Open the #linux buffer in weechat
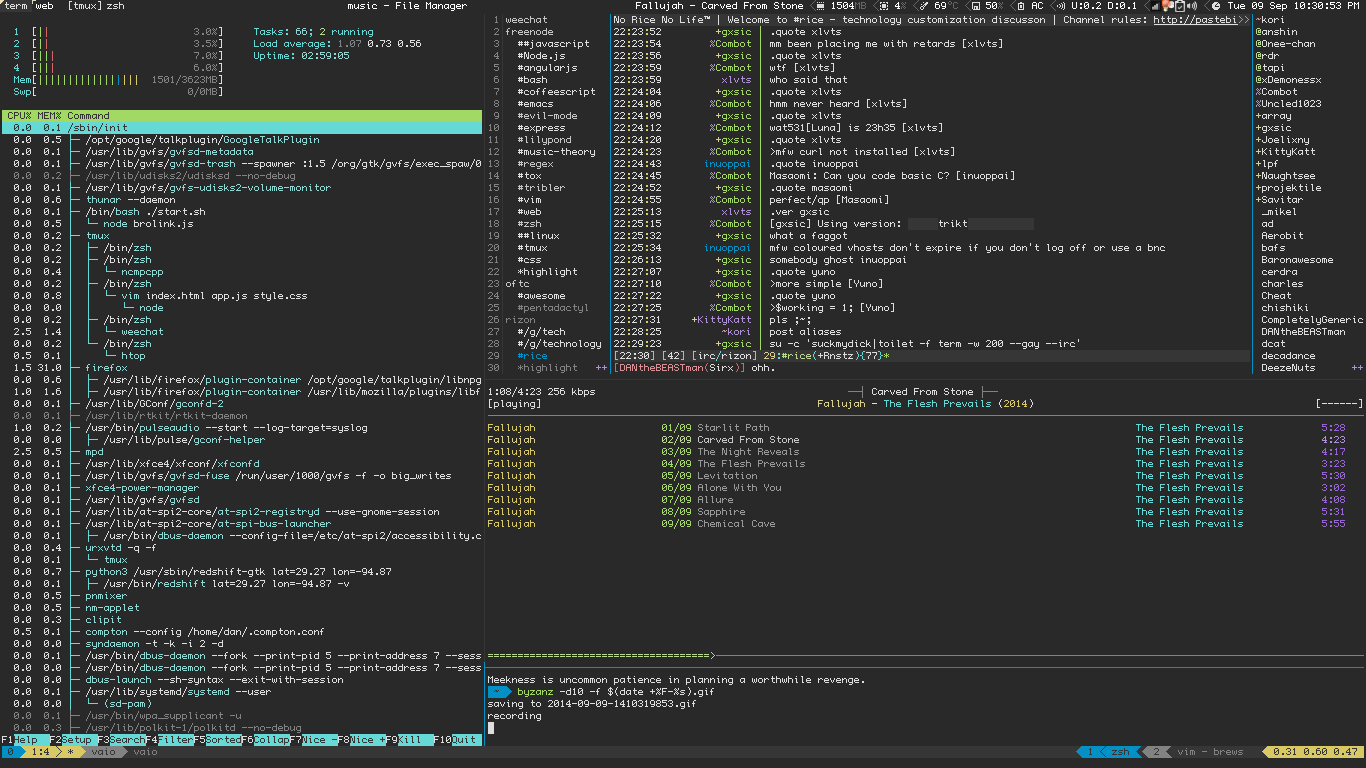 (538, 236)
